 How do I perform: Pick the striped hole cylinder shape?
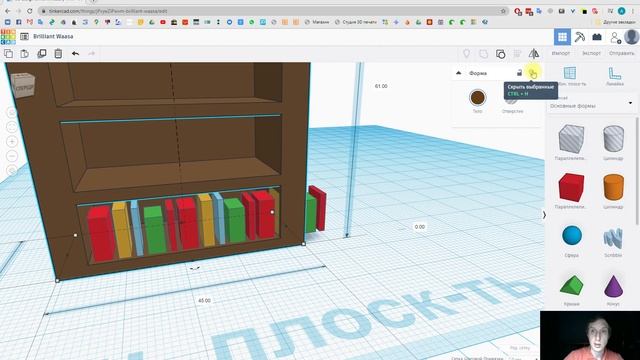coord(613,139)
